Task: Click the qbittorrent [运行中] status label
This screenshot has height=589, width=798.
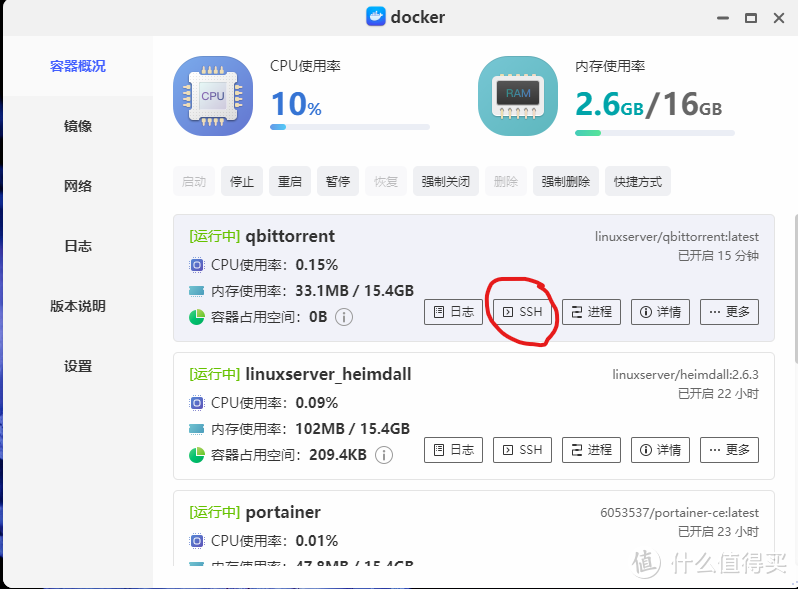Action: [214, 236]
